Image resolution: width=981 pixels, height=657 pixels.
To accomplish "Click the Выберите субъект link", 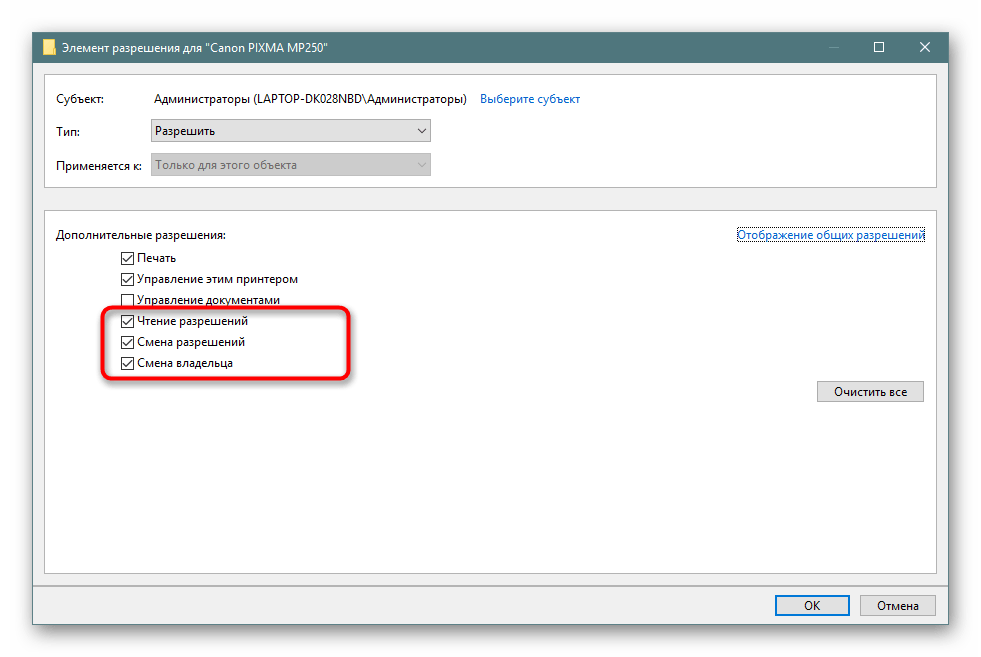I will coord(530,99).
